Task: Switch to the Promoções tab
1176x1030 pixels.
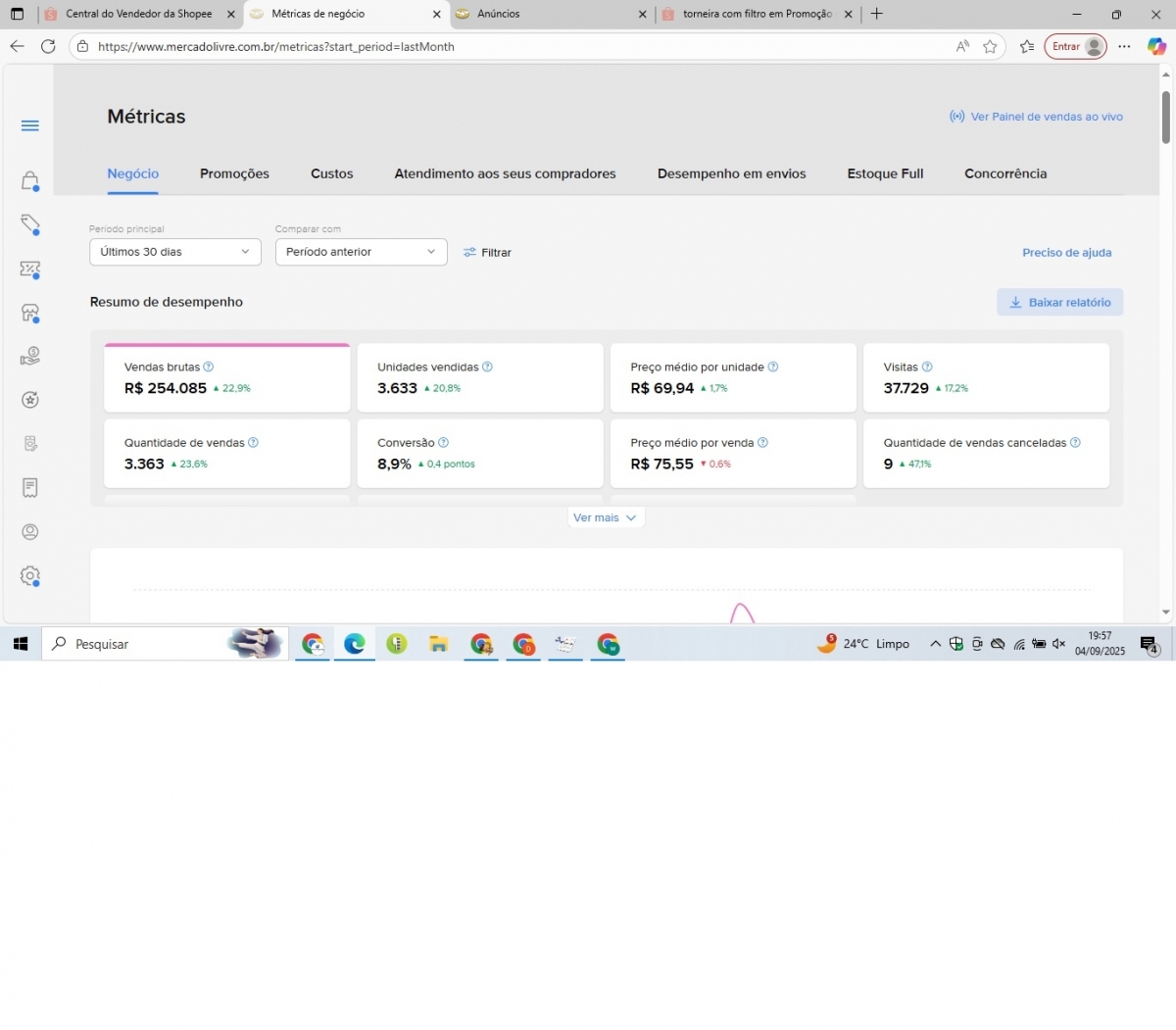Action: click(234, 173)
